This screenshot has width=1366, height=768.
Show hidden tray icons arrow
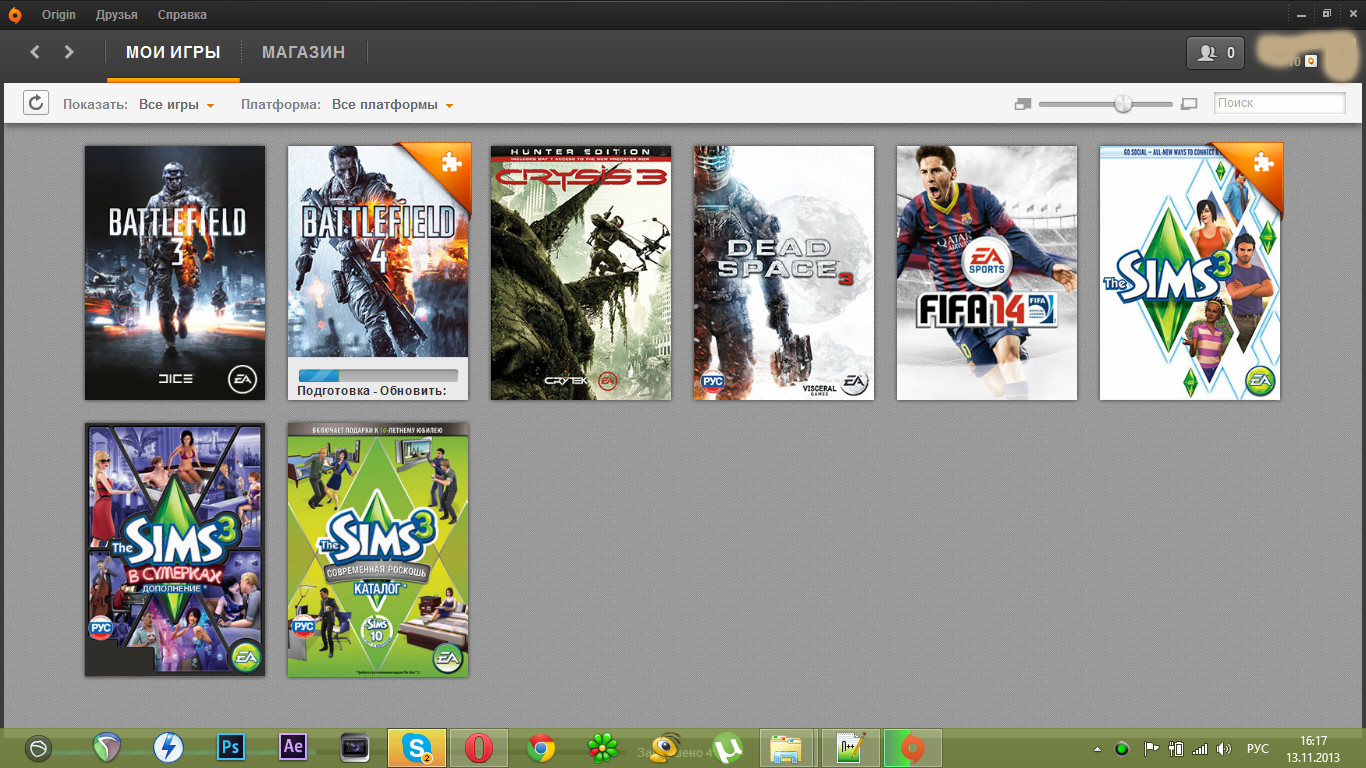pyautogui.click(x=1098, y=749)
